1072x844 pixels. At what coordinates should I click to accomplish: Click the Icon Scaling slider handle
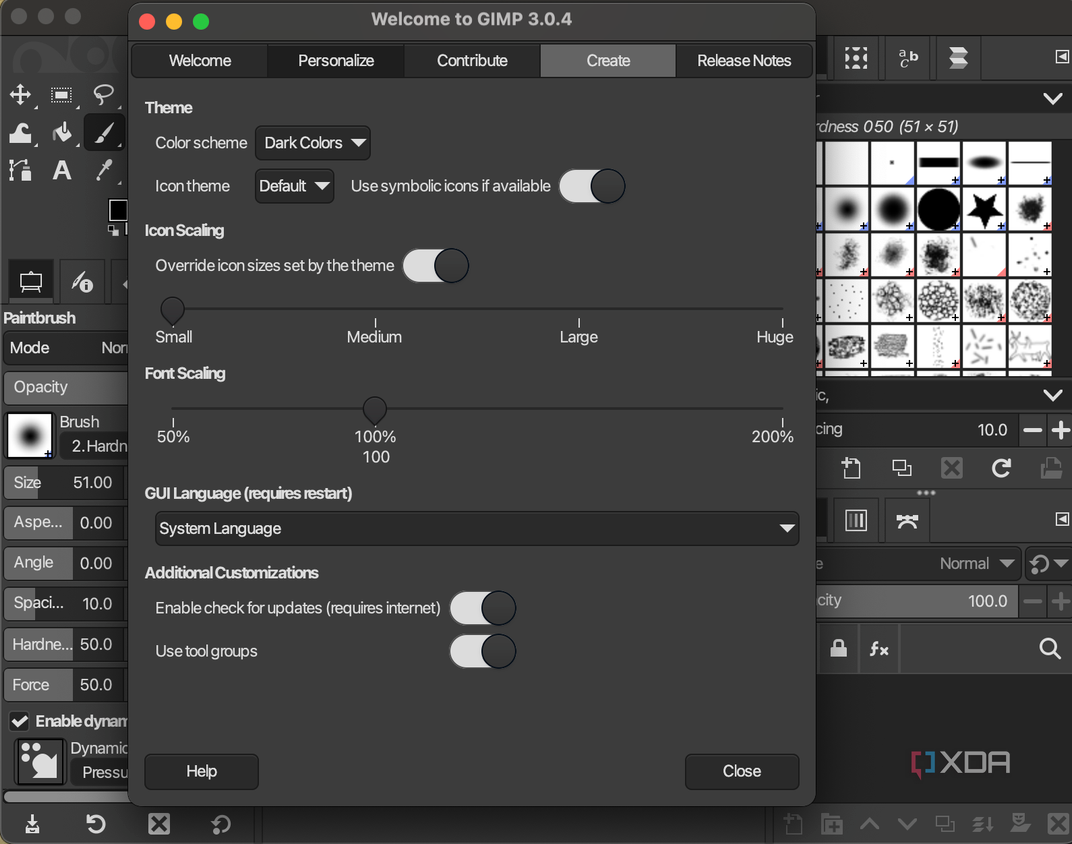[172, 310]
